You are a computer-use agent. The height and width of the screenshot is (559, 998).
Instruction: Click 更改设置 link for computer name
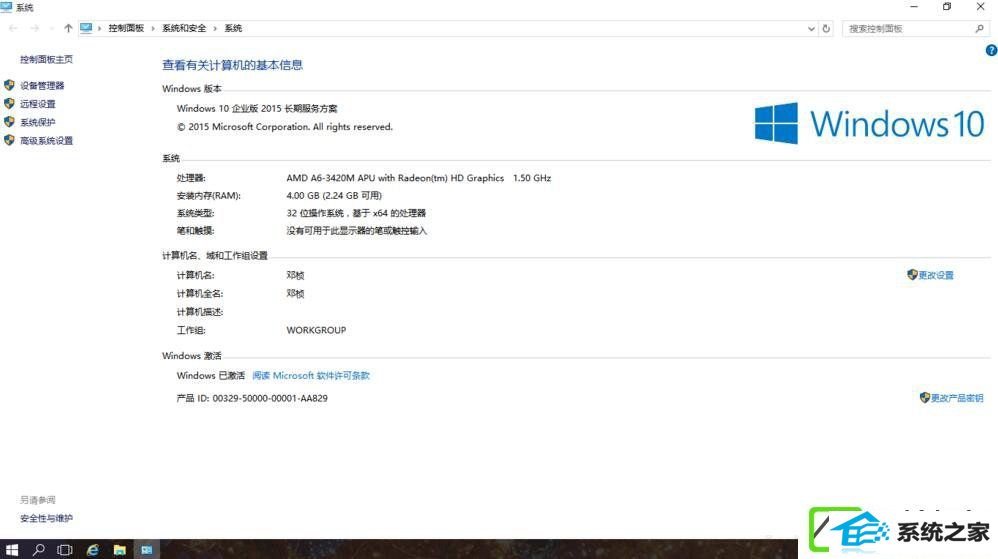tap(936, 275)
